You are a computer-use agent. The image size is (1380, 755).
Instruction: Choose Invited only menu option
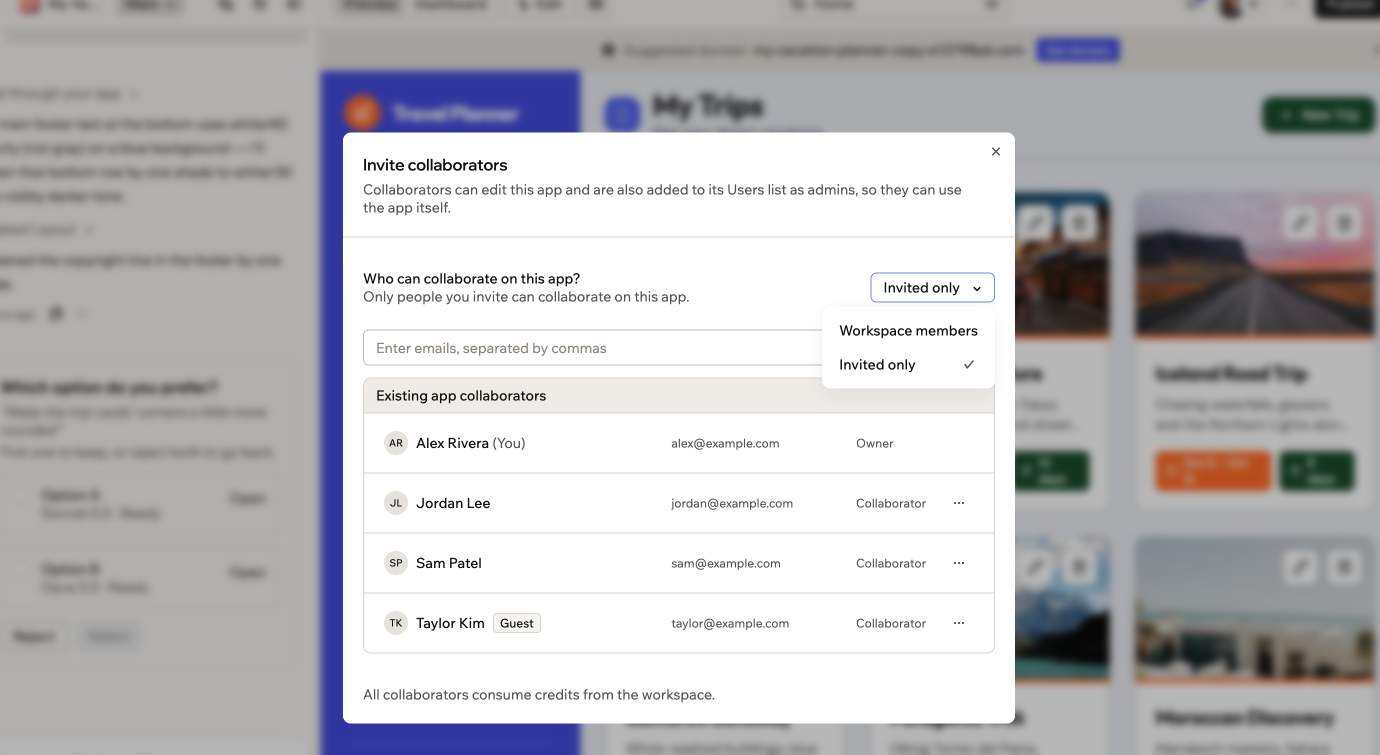tap(908, 365)
